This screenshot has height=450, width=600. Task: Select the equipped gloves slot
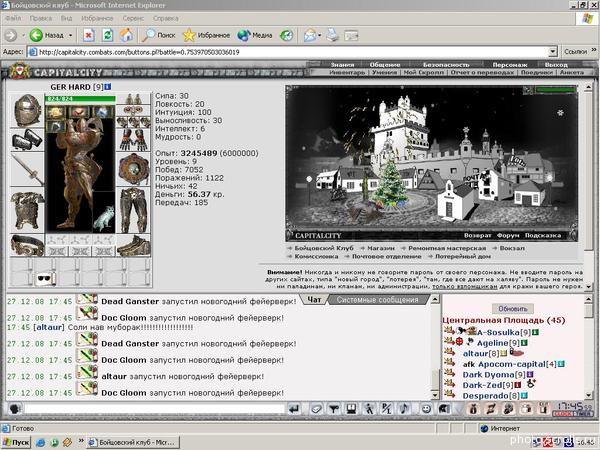coord(133,140)
